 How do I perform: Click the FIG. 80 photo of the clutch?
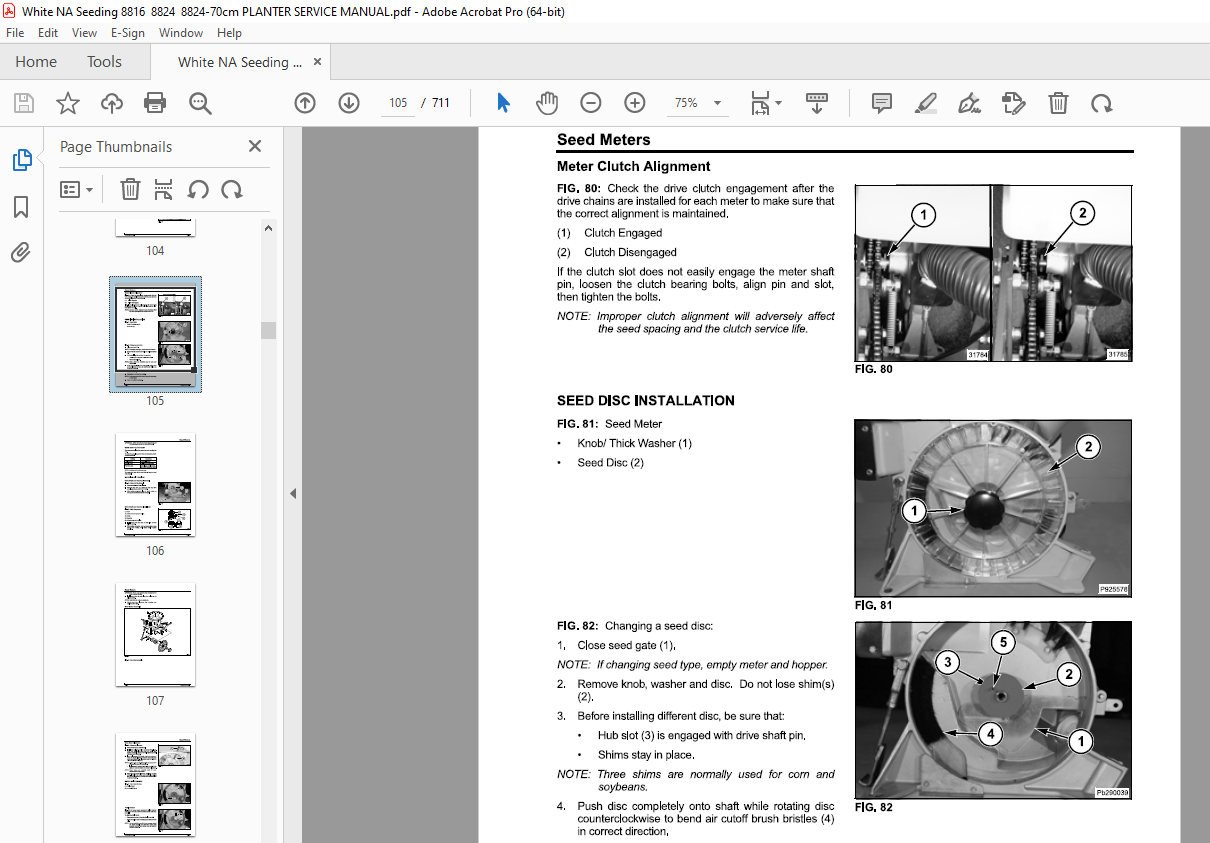pos(993,273)
